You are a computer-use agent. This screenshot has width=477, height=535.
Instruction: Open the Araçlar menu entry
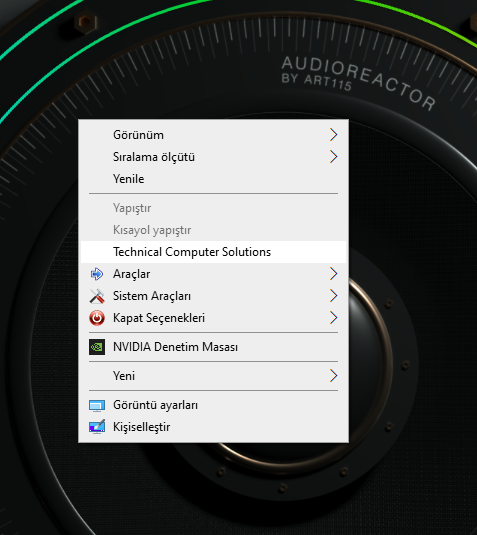(x=213, y=274)
